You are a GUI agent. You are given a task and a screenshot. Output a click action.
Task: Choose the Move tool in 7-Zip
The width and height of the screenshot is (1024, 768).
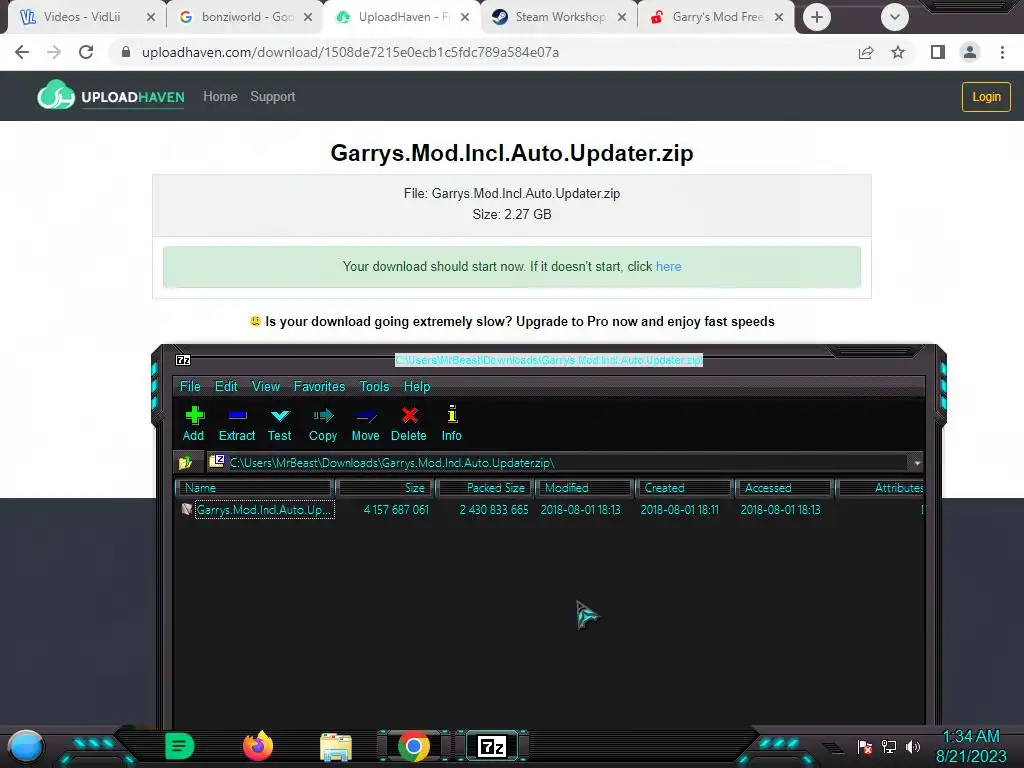[x=365, y=424]
